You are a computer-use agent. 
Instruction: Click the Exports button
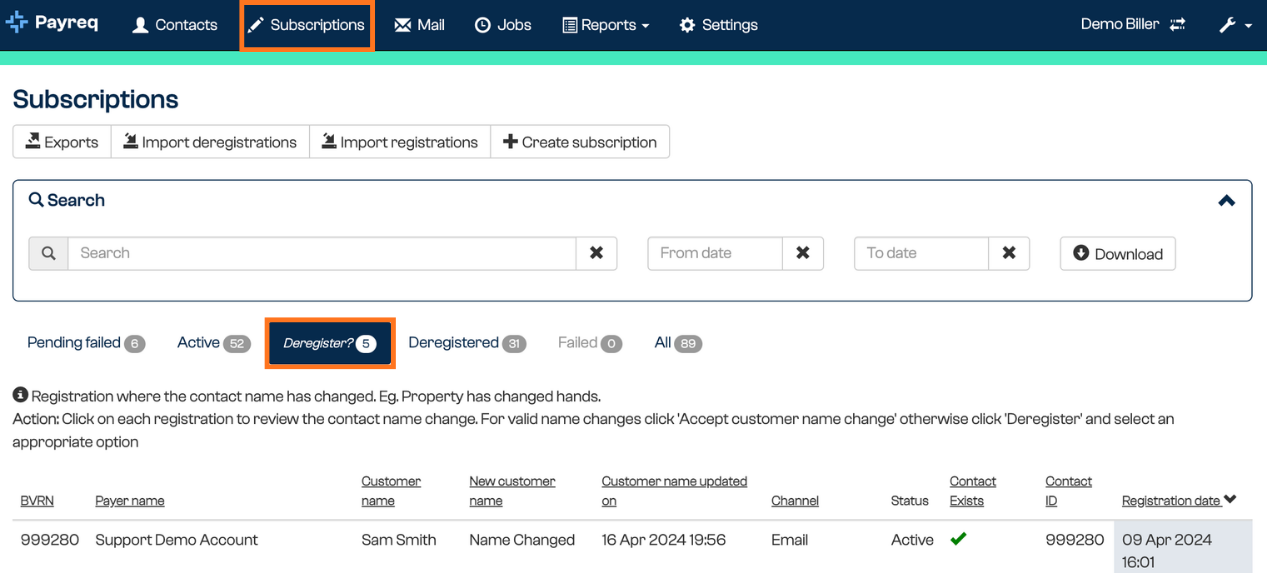[62, 142]
